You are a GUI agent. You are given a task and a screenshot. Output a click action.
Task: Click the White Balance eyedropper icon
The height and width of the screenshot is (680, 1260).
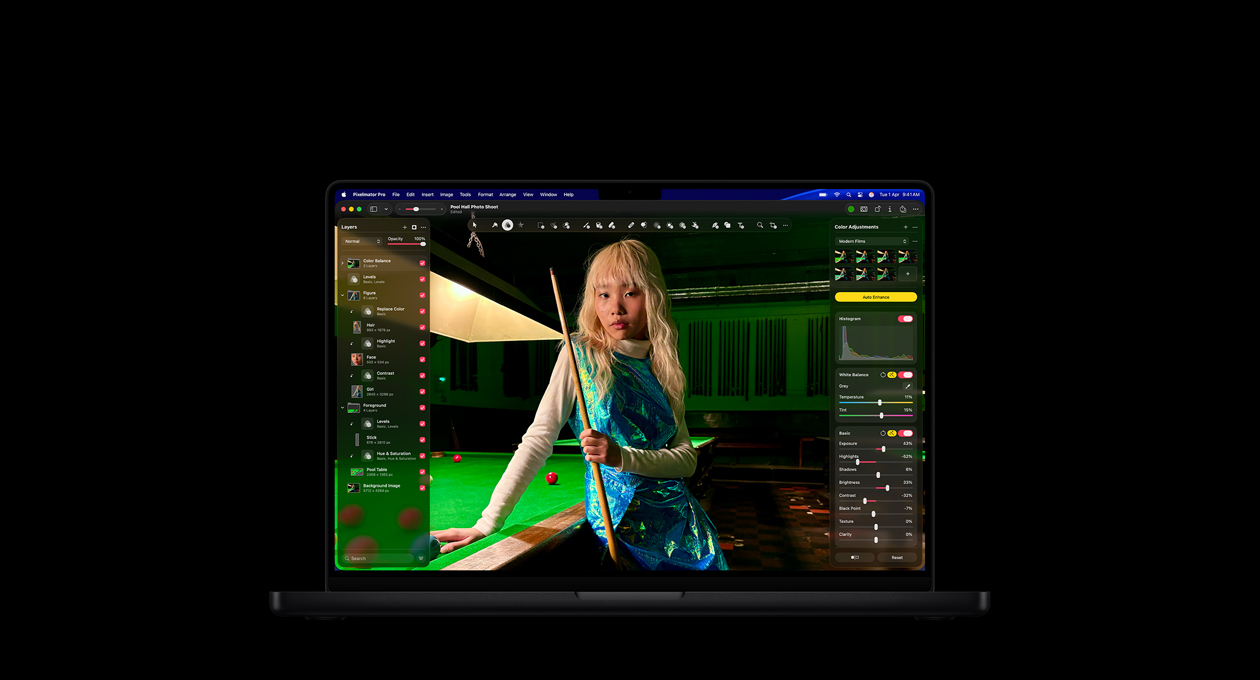pos(908,386)
